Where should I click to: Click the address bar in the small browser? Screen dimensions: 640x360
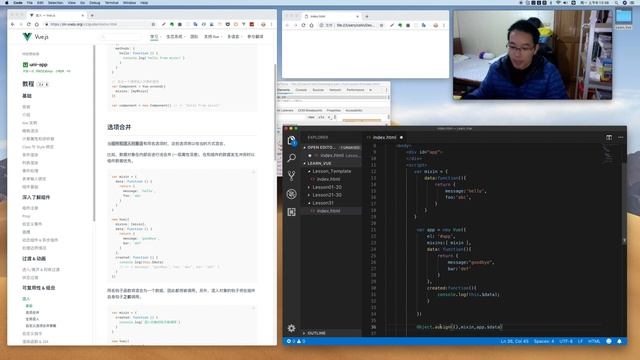[x=351, y=25]
